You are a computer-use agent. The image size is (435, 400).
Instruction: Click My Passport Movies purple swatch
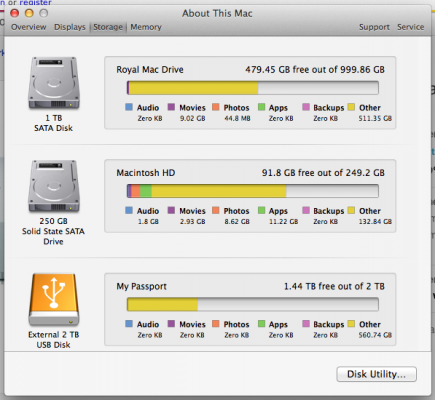[x=171, y=324]
